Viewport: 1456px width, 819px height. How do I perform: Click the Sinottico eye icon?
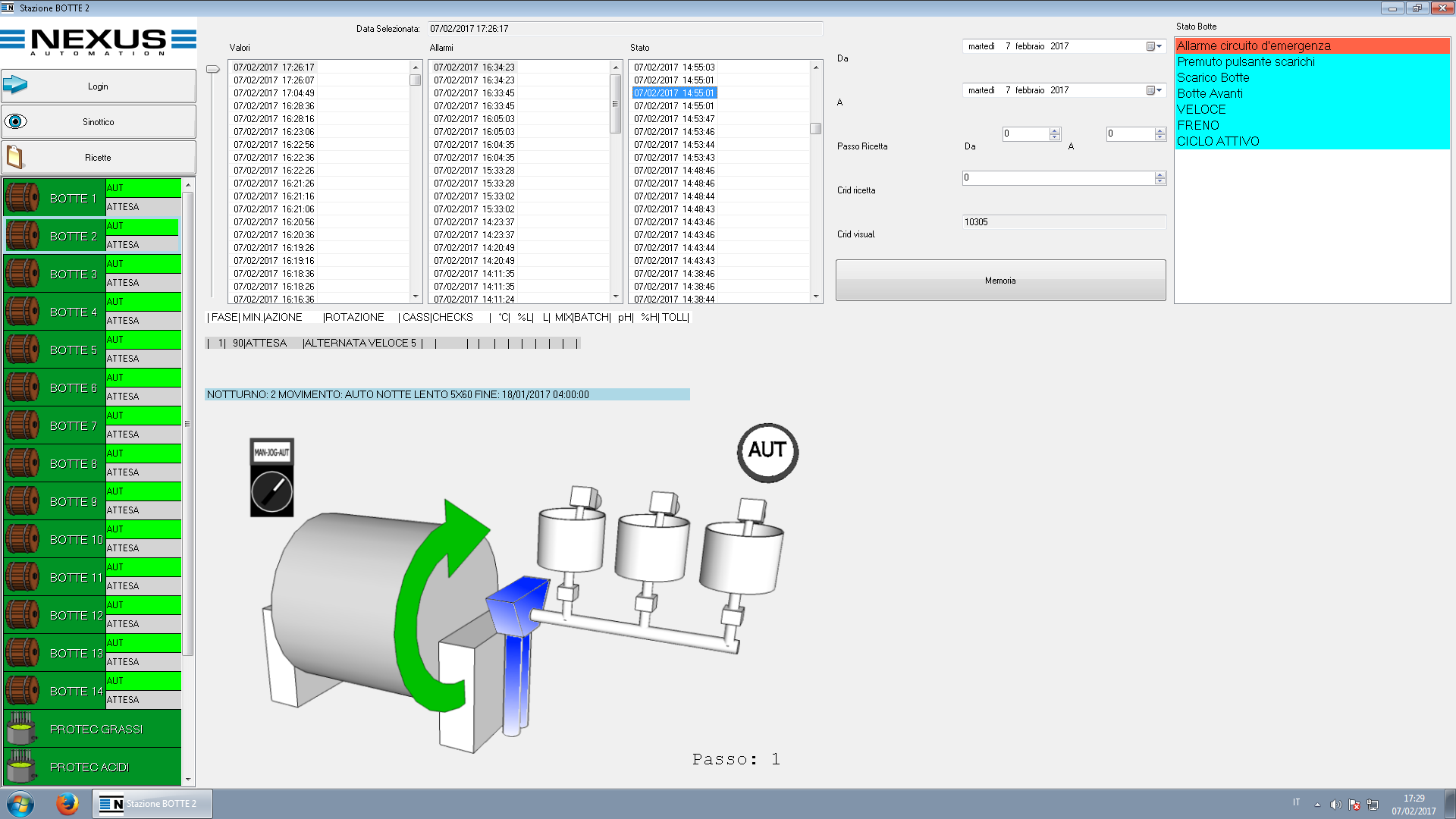tap(16, 121)
